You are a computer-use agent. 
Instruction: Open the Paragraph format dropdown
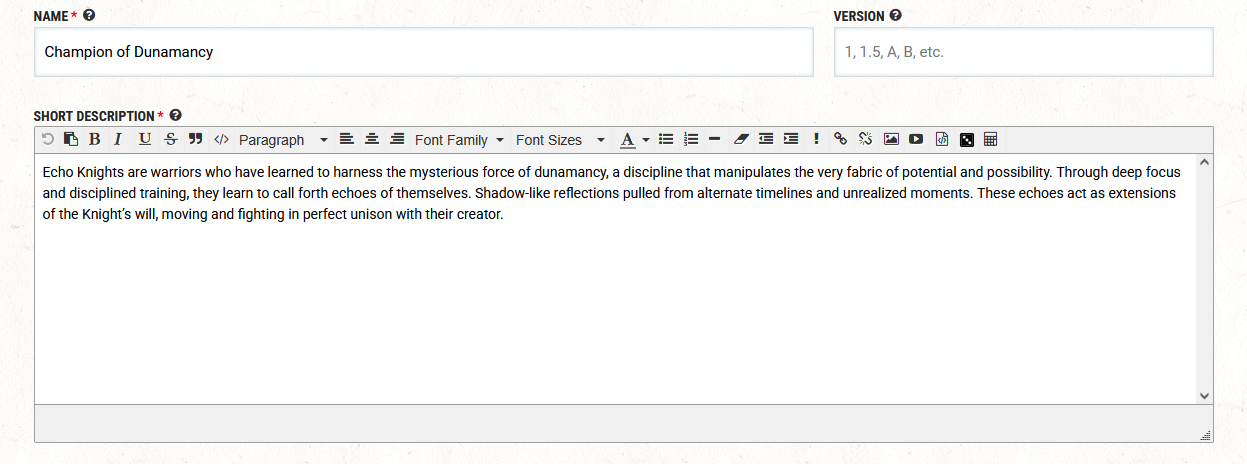click(x=283, y=140)
